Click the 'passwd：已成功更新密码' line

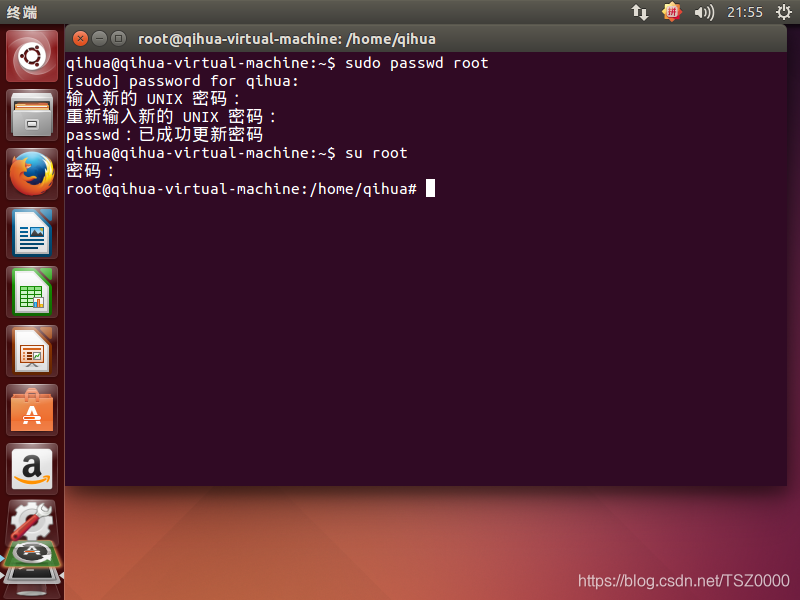tap(164, 135)
